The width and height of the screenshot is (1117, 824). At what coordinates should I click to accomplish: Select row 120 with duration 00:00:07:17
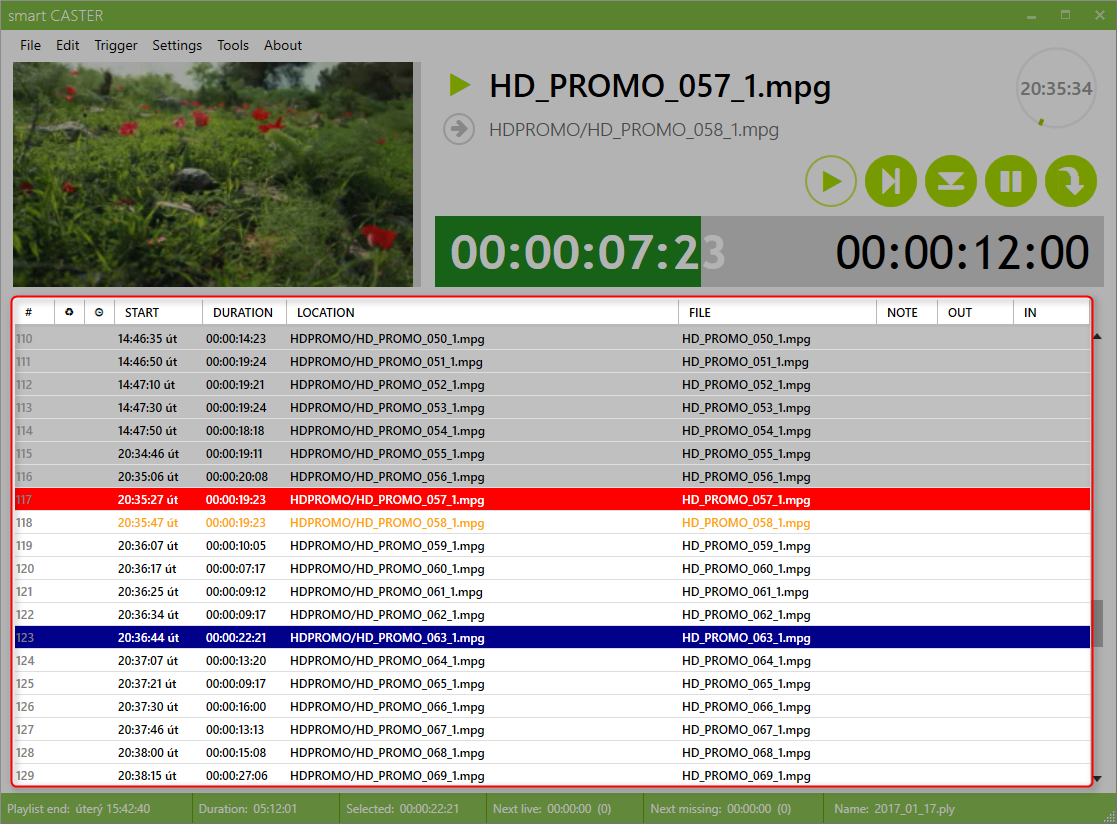(x=552, y=568)
